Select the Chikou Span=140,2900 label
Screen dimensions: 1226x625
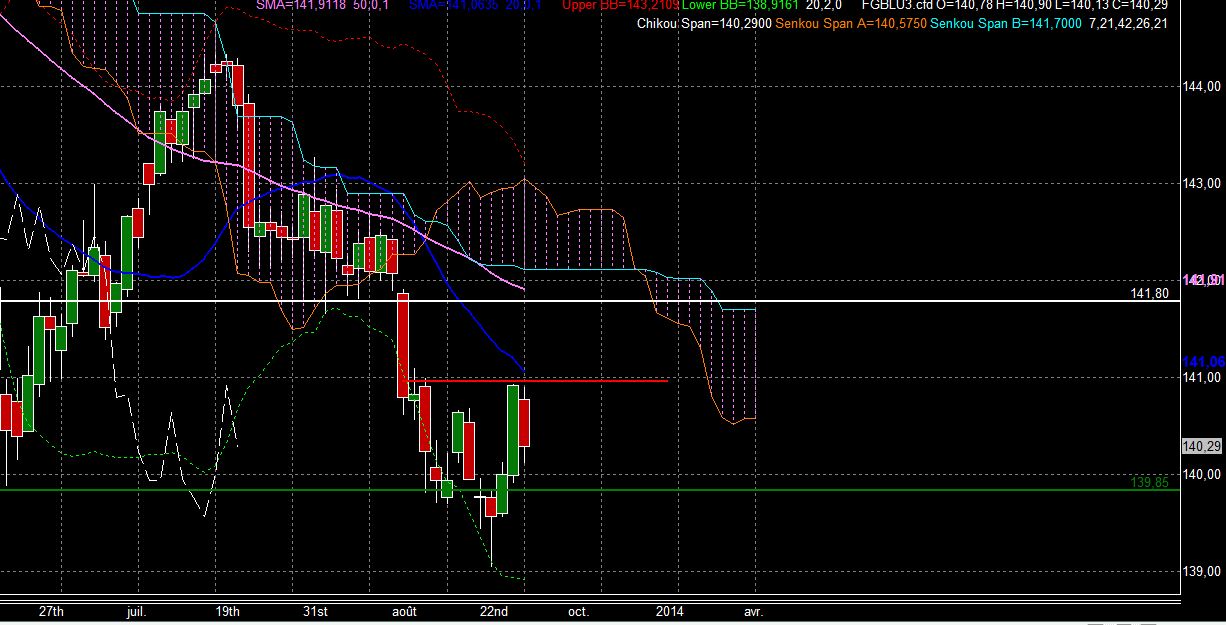tap(704, 23)
